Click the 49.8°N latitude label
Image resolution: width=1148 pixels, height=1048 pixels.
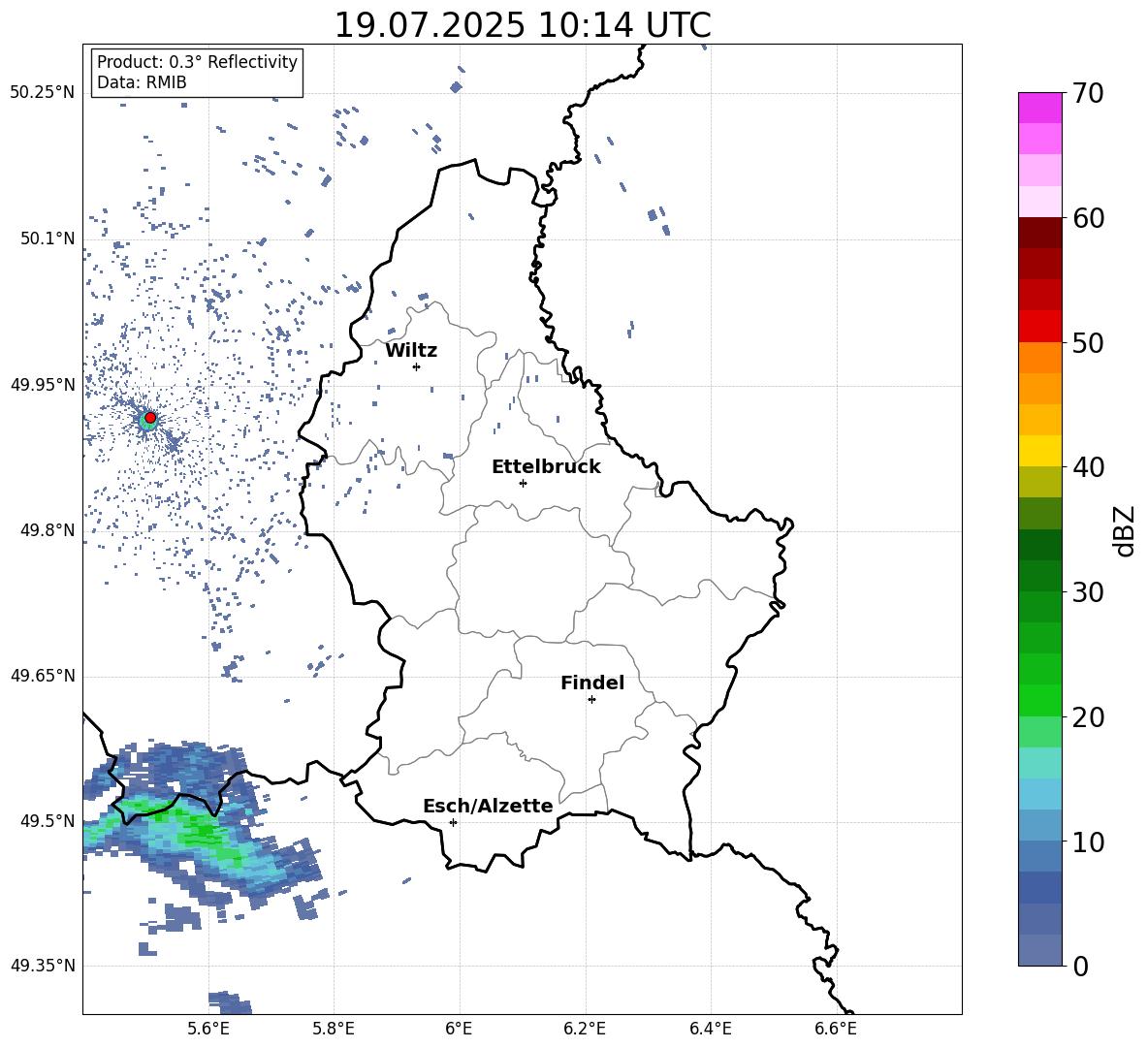48,530
